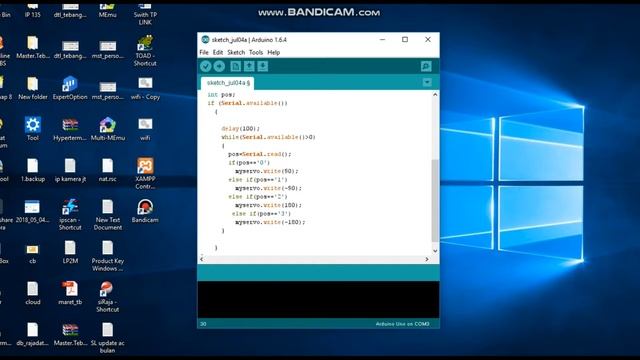The height and width of the screenshot is (360, 640).
Task: Select the TOAD - Shortcut desktop icon
Action: coord(145,51)
